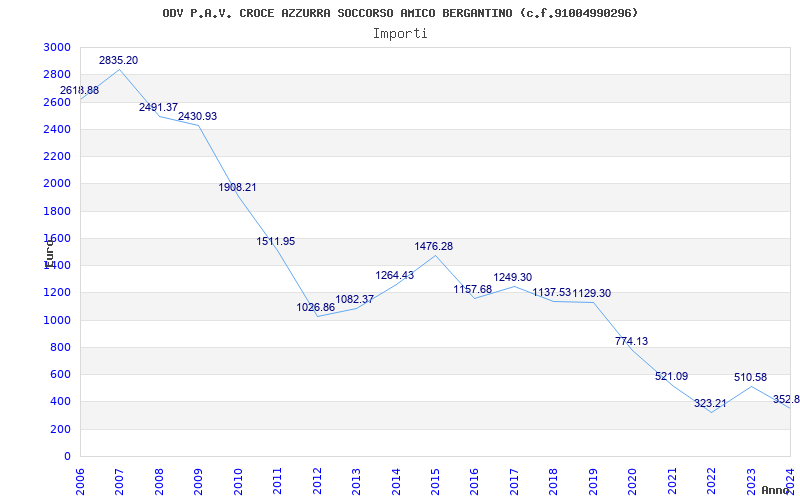800x500 pixels.
Task: Select year 2021 on the x-axis
Action: [672, 481]
